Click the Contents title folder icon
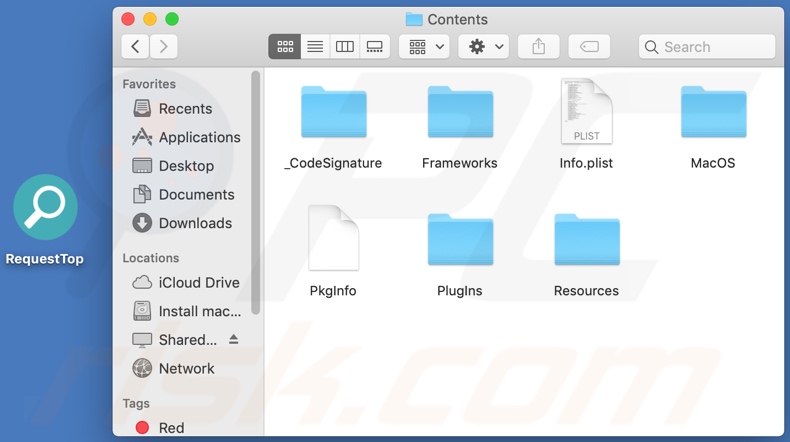The width and height of the screenshot is (790, 442). 414,20
